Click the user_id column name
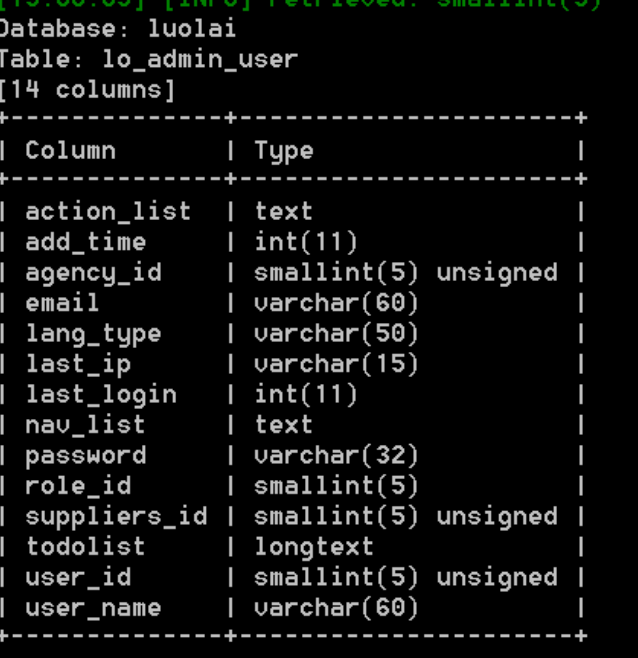638x658 pixels. [x=78, y=577]
